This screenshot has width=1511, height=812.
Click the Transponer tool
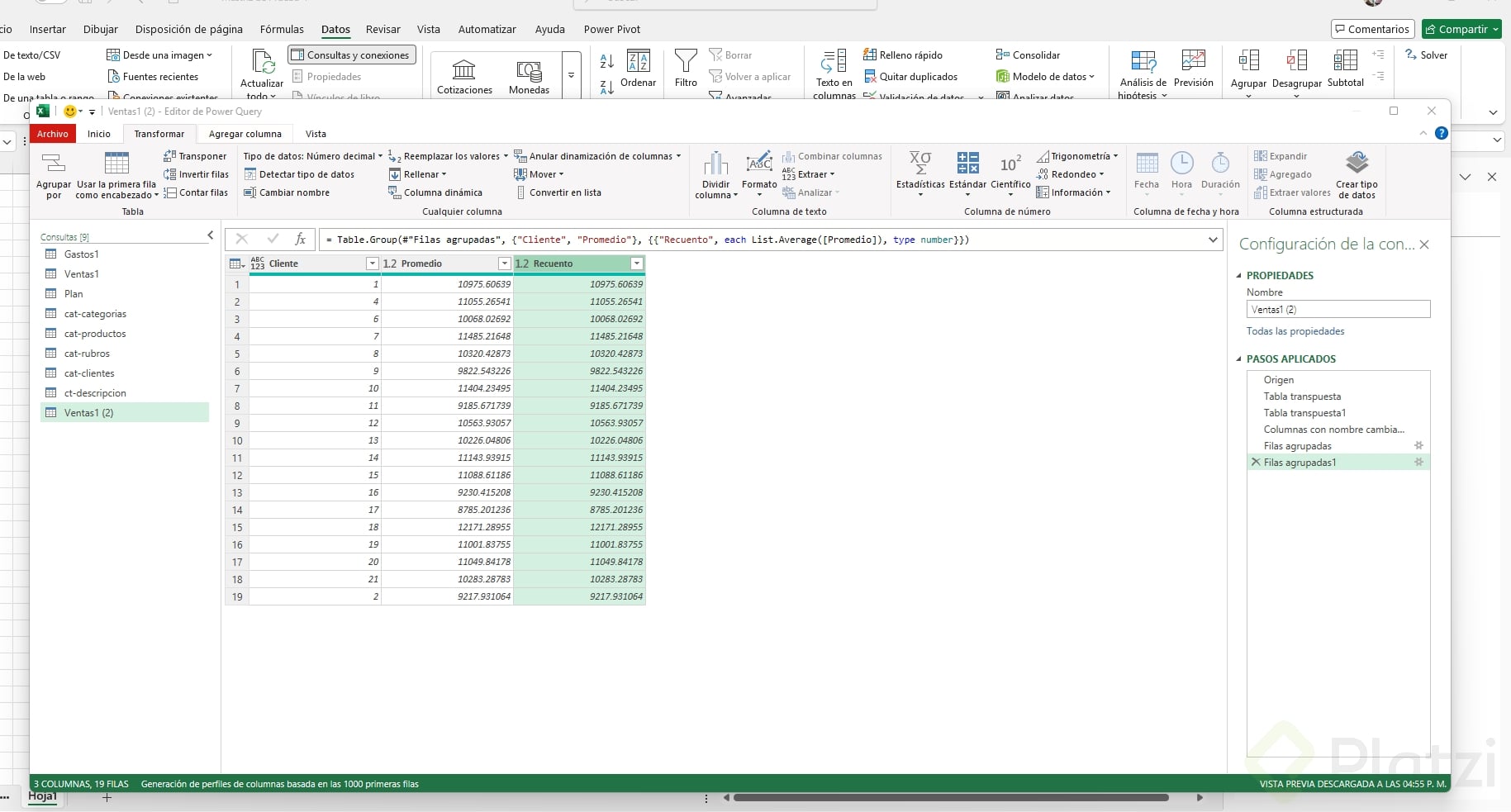(x=195, y=156)
